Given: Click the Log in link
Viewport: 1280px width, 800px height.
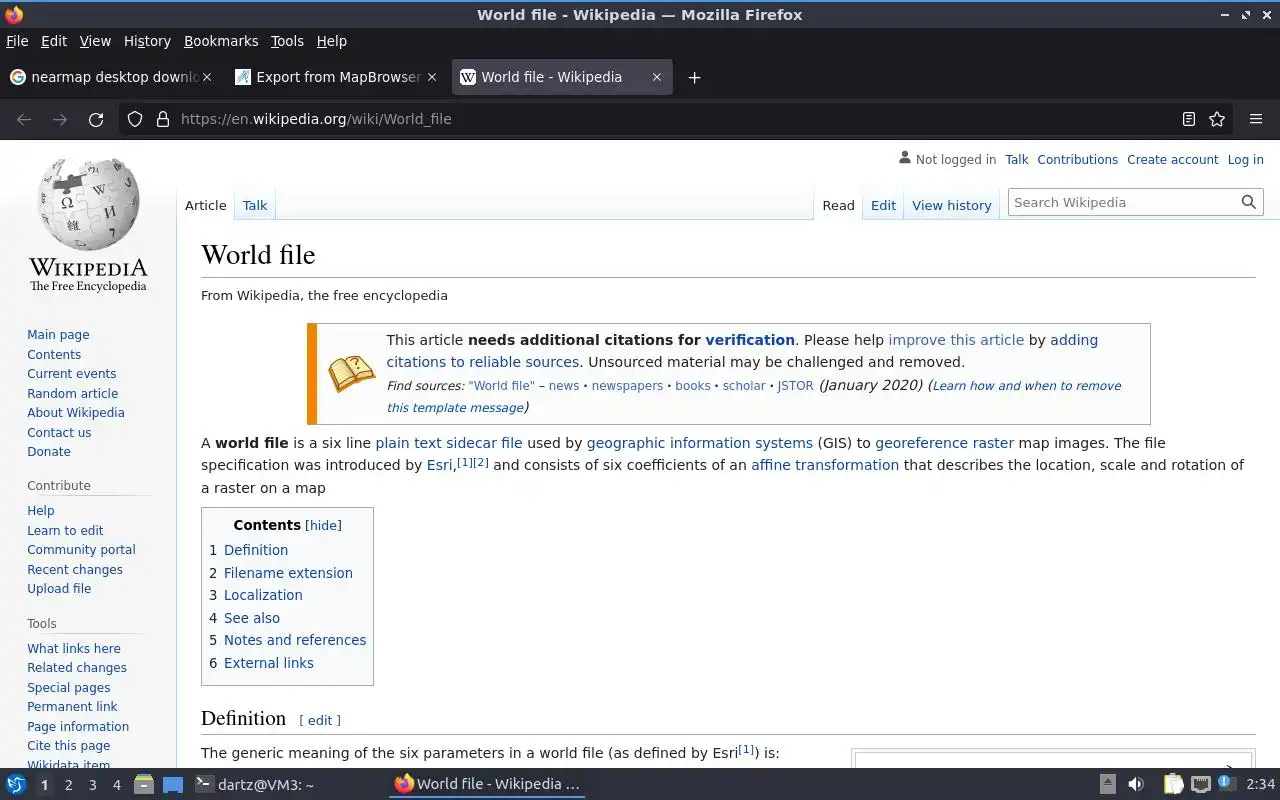Looking at the screenshot, I should [1245, 159].
